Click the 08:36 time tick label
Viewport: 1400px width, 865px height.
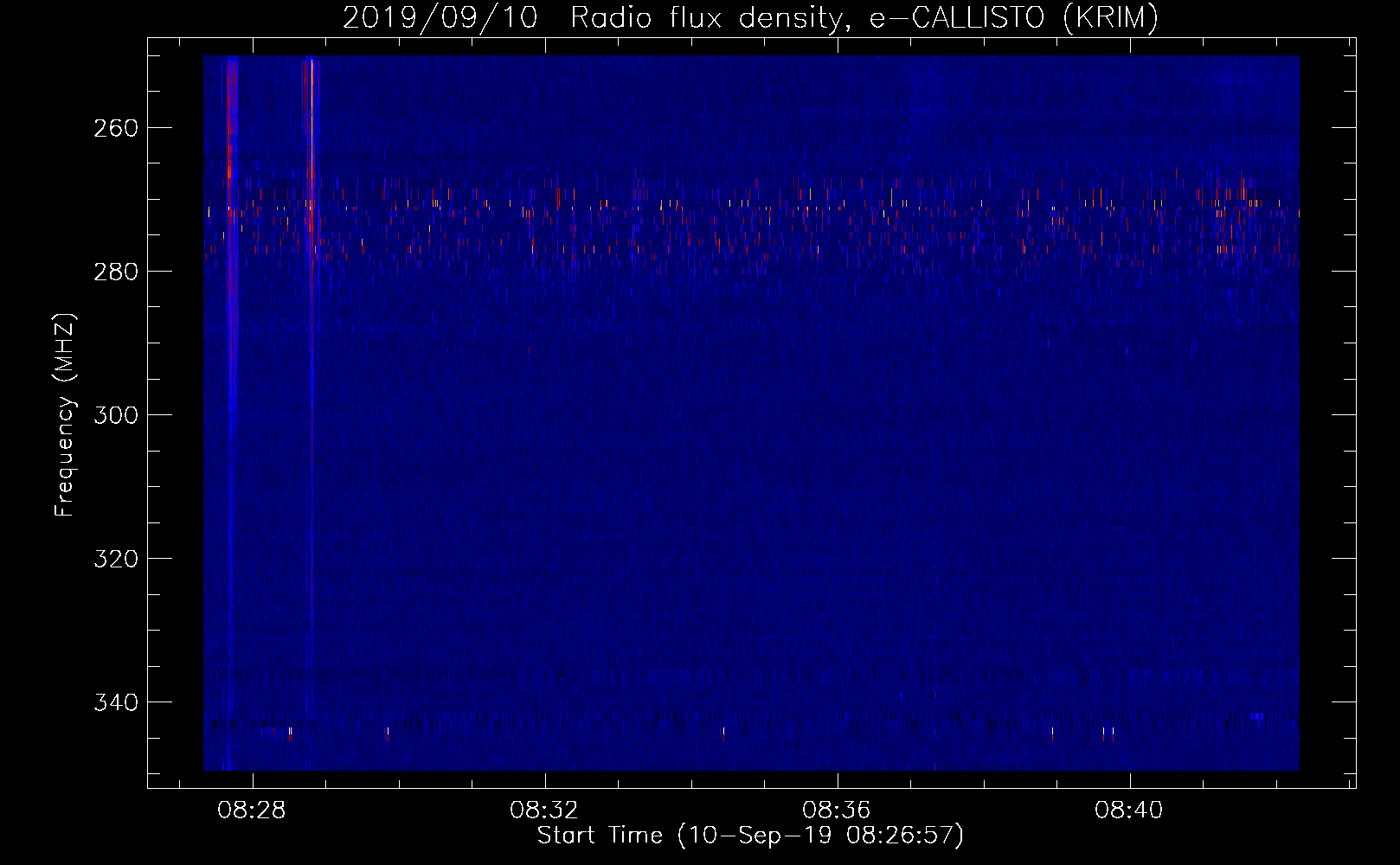pyautogui.click(x=837, y=811)
